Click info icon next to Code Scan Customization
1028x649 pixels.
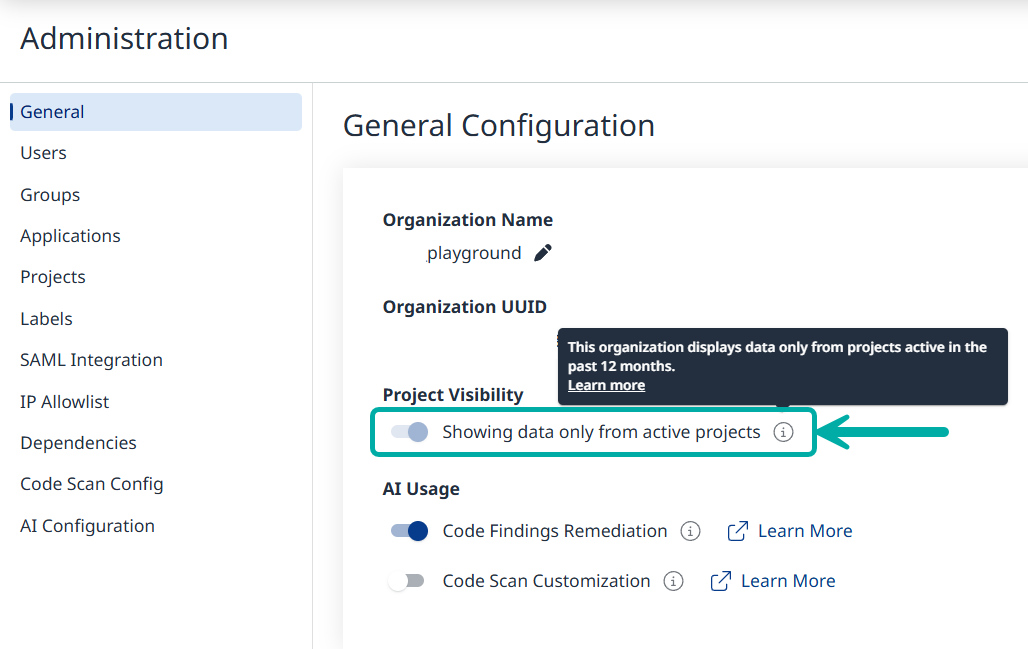coord(673,581)
